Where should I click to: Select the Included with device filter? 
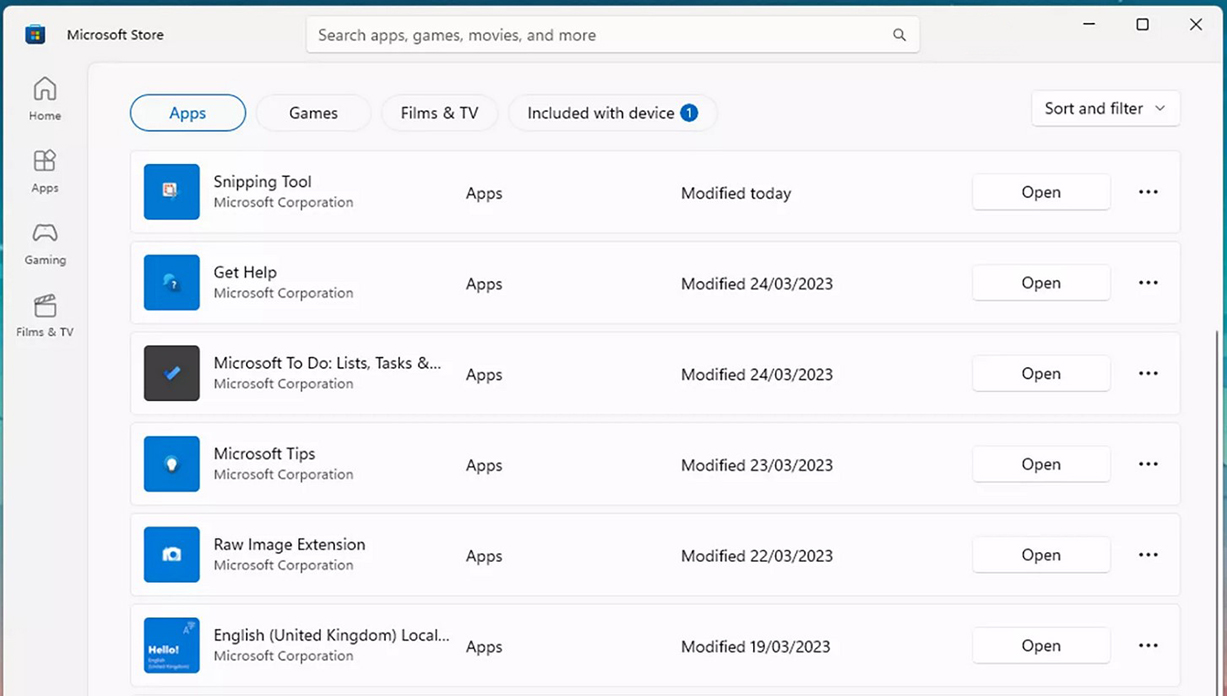(612, 113)
